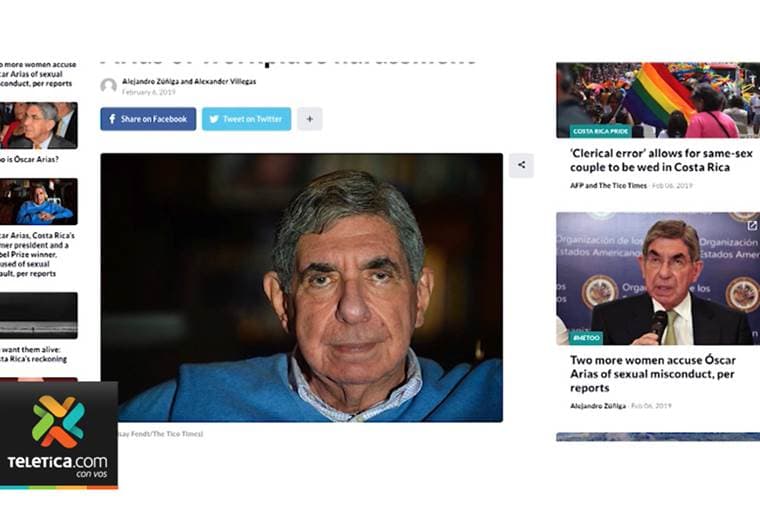Click the Tweet on Twitter button
Viewport: 760px width, 520px height.
(x=247, y=119)
